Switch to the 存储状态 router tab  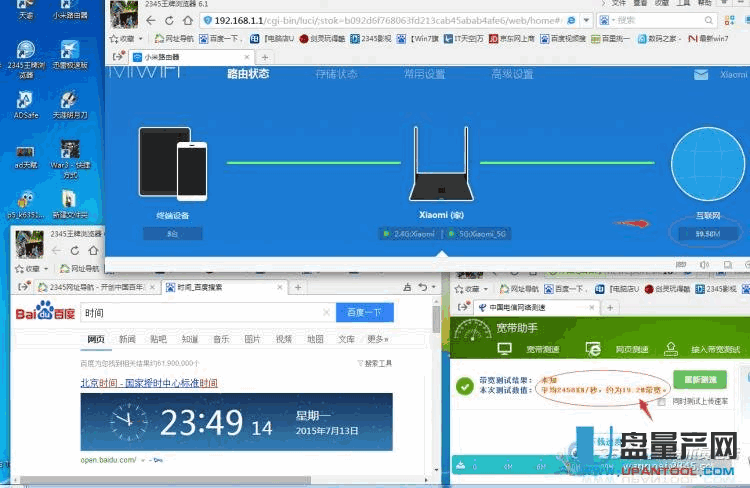[x=337, y=74]
